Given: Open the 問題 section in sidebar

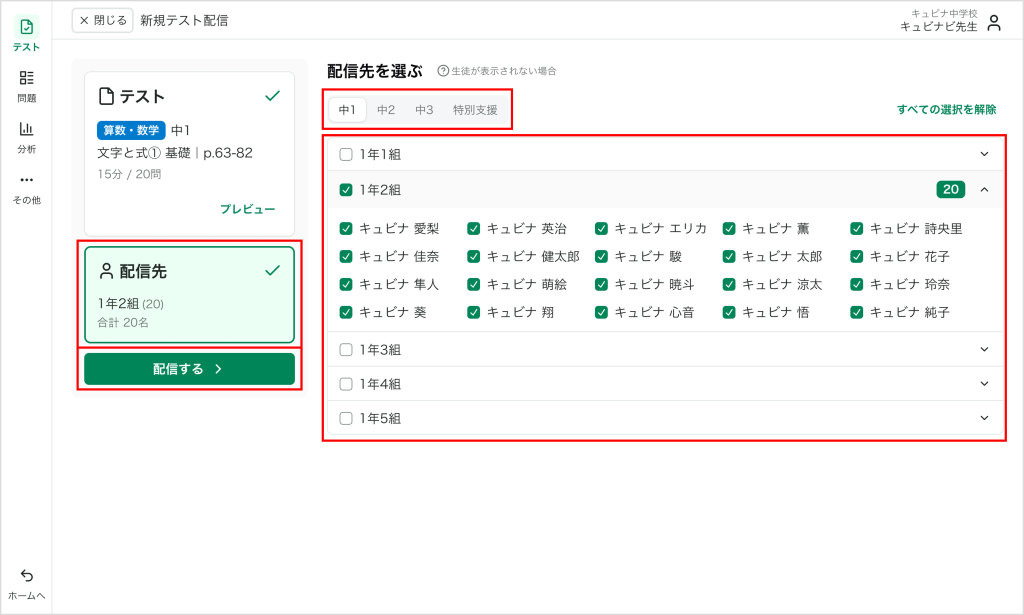Looking at the screenshot, I should click(x=26, y=86).
